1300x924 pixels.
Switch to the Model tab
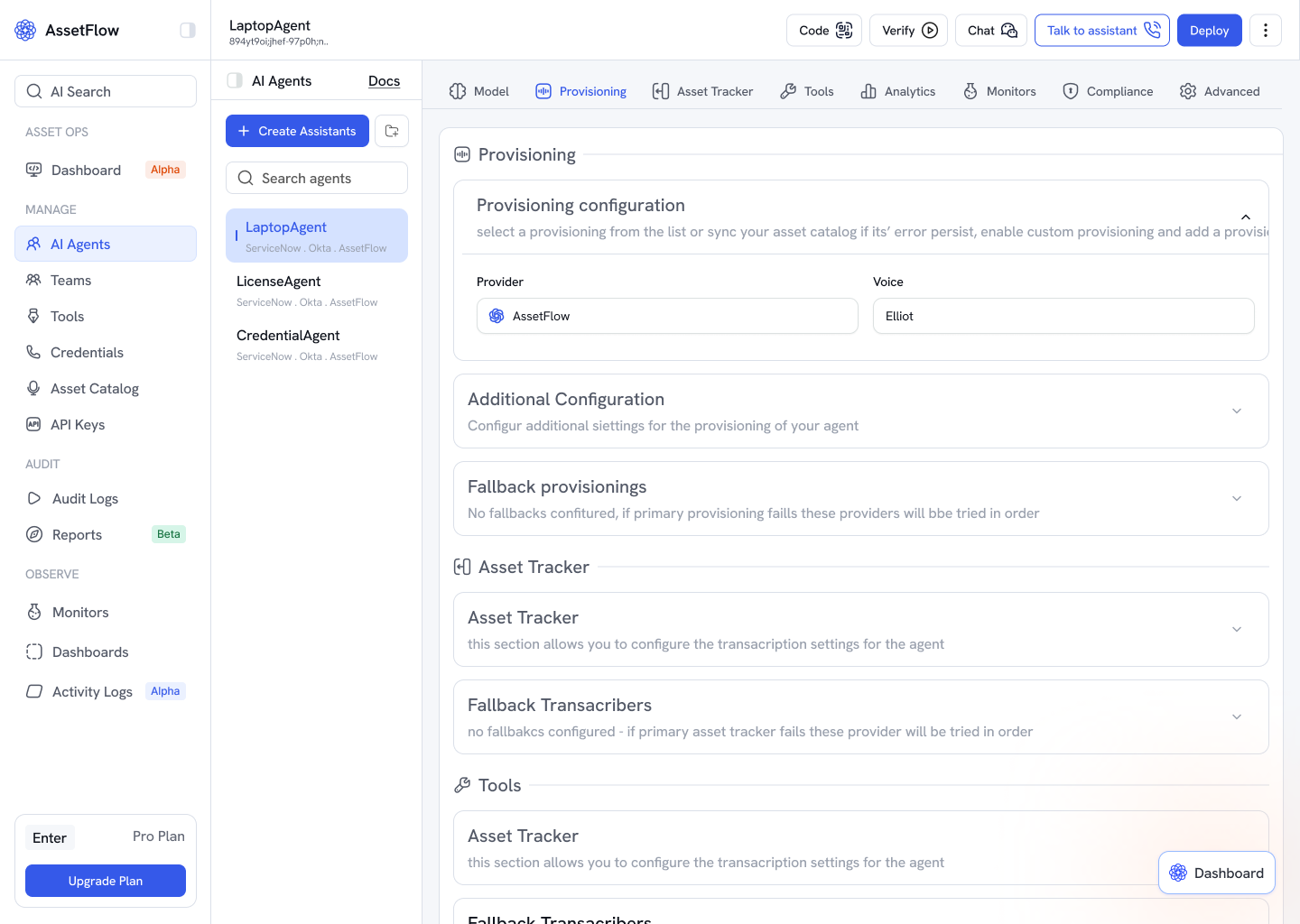[479, 91]
